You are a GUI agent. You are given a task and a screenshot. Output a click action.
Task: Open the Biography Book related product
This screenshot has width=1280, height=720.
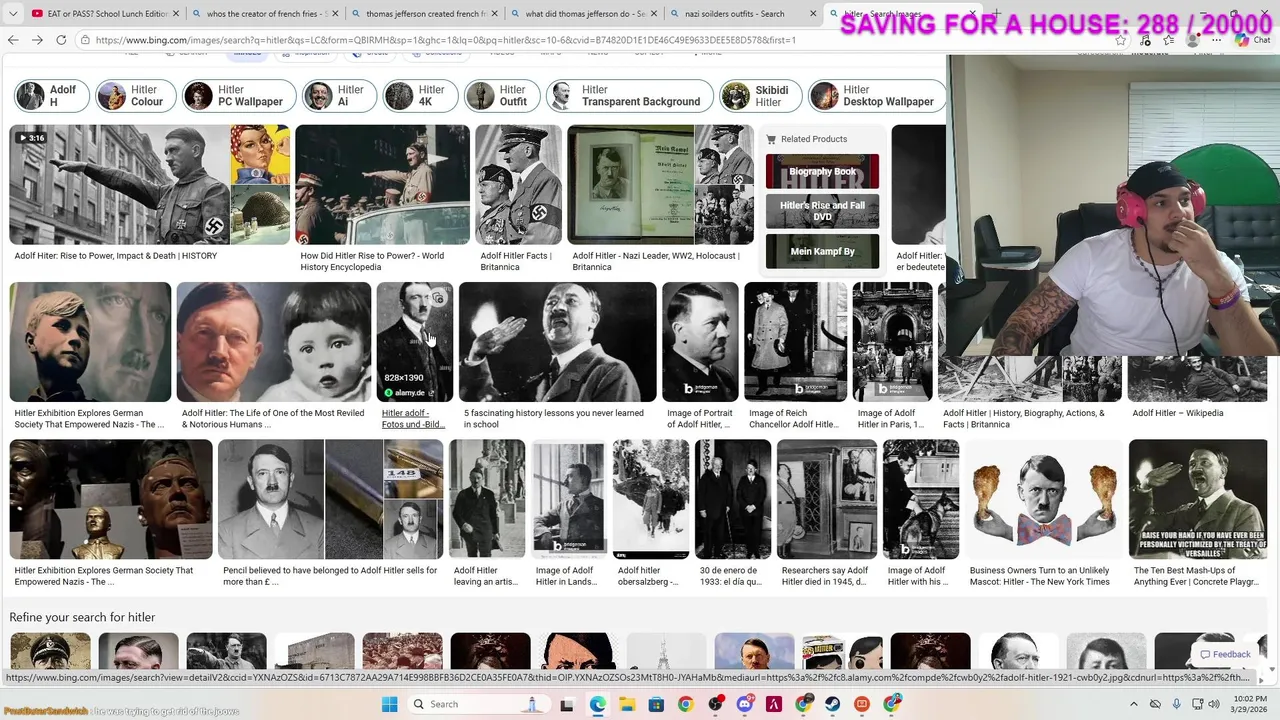point(822,171)
